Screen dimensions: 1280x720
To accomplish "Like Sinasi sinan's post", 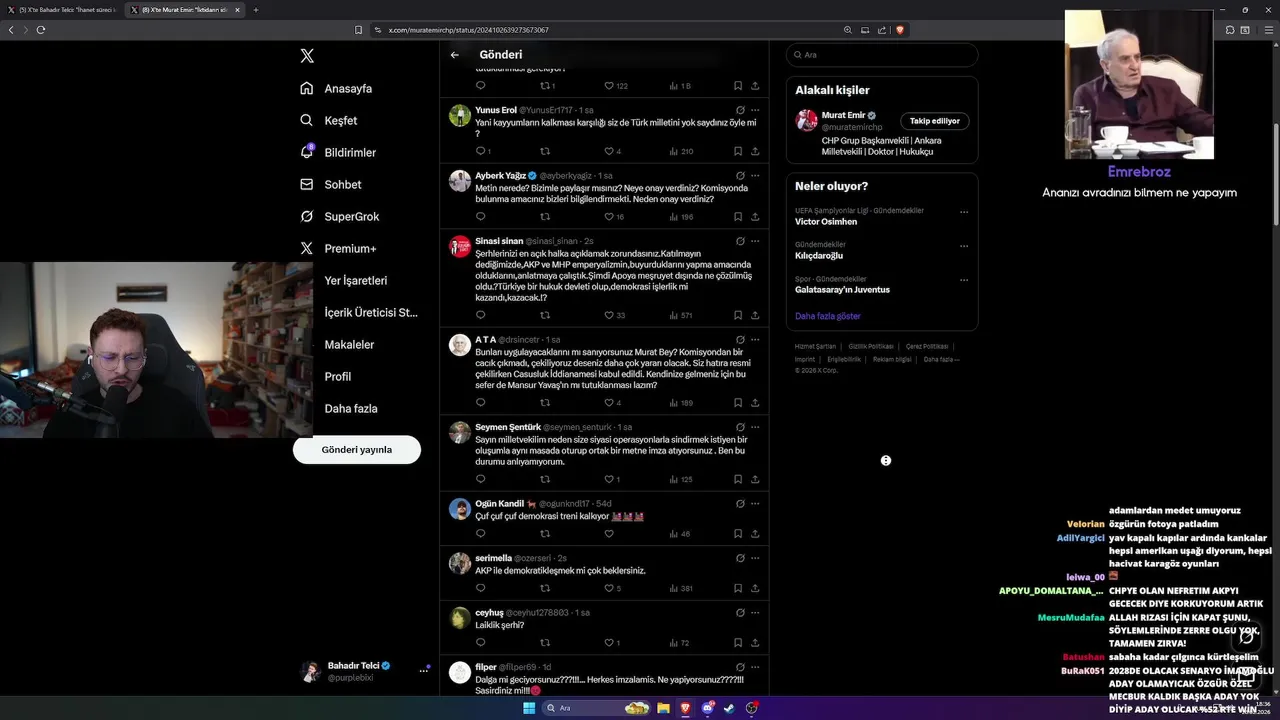I will pyautogui.click(x=609, y=315).
